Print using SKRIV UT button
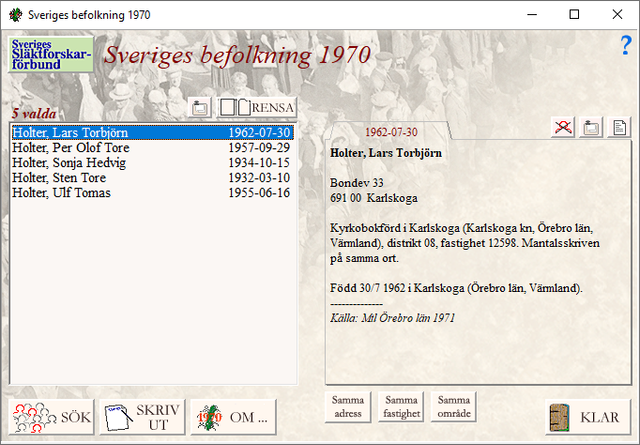This screenshot has width=640, height=445. click(x=142, y=417)
